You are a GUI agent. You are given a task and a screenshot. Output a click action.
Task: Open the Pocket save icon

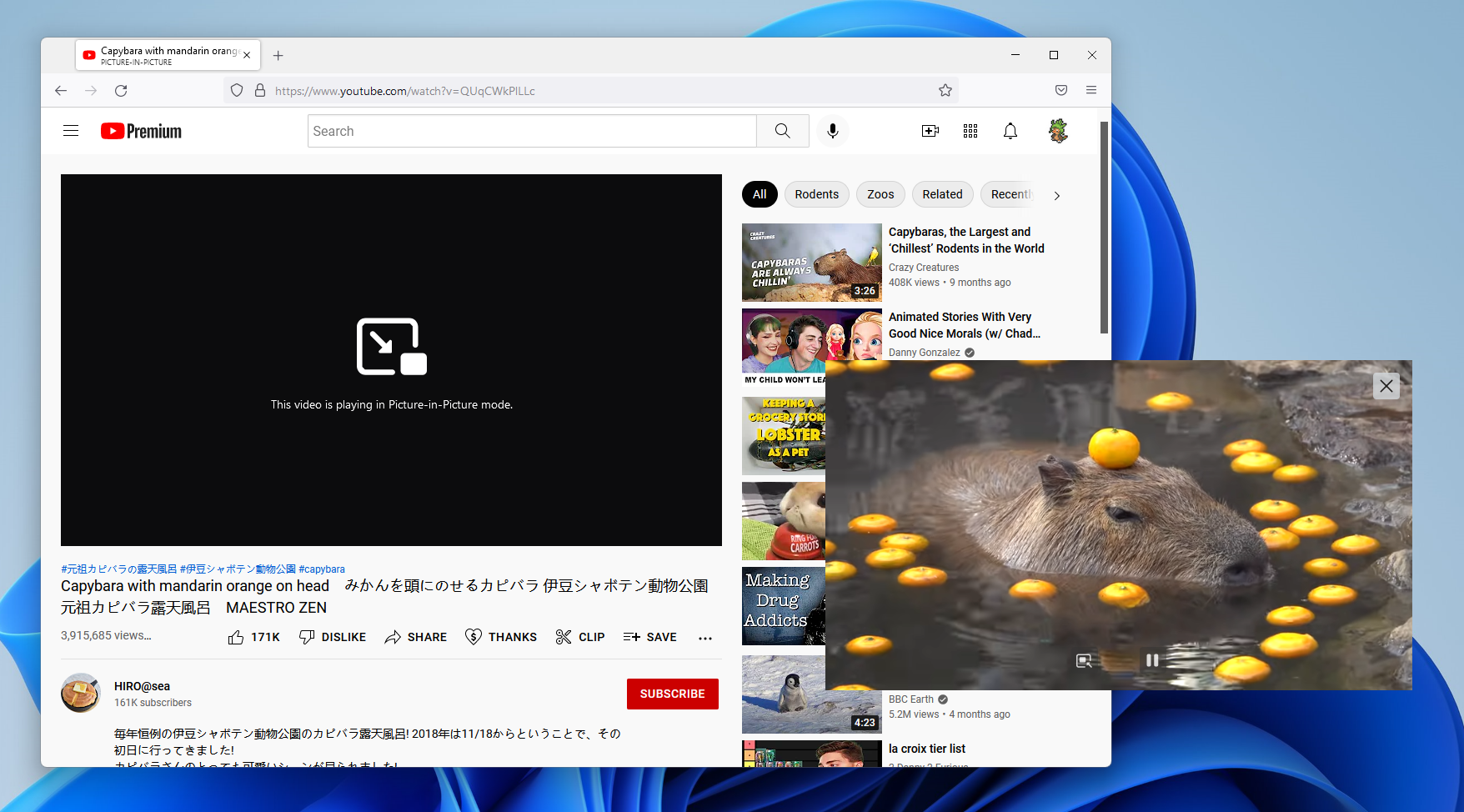click(x=1061, y=90)
